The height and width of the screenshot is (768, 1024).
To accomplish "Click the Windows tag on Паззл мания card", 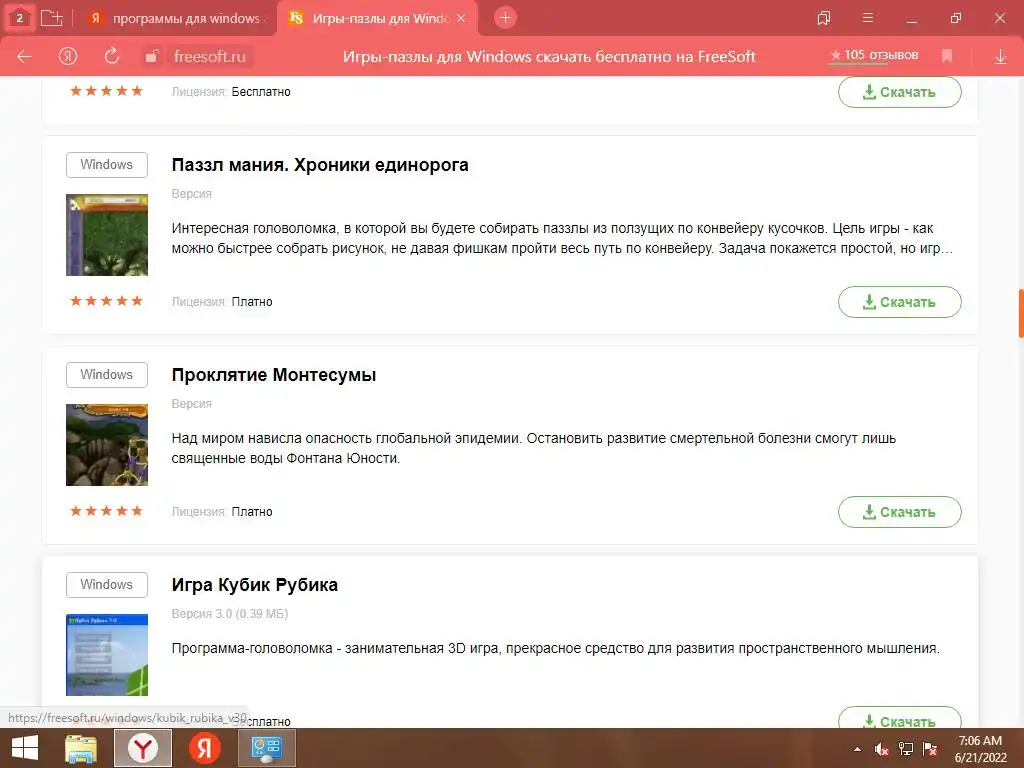I will 106,165.
